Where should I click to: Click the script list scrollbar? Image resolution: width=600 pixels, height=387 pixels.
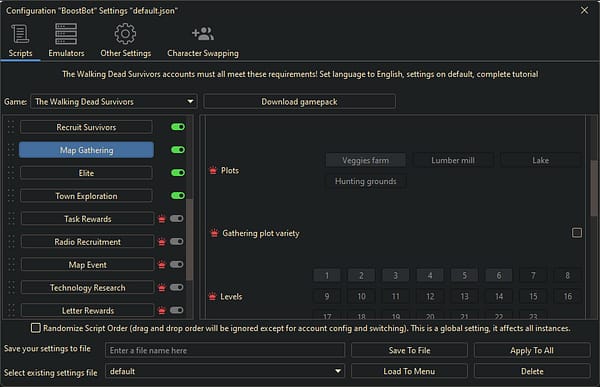click(x=189, y=239)
